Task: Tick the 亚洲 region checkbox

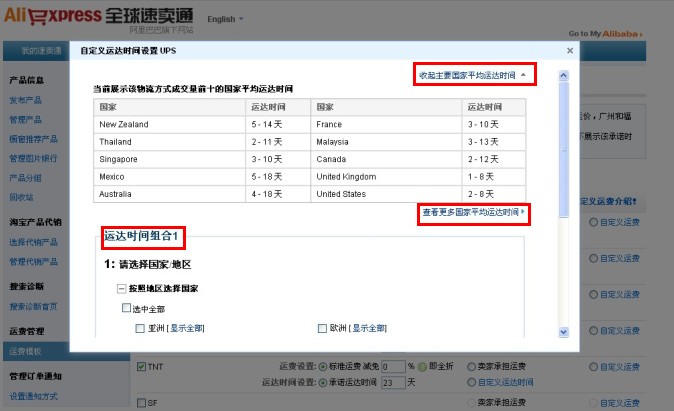Action: pos(140,328)
